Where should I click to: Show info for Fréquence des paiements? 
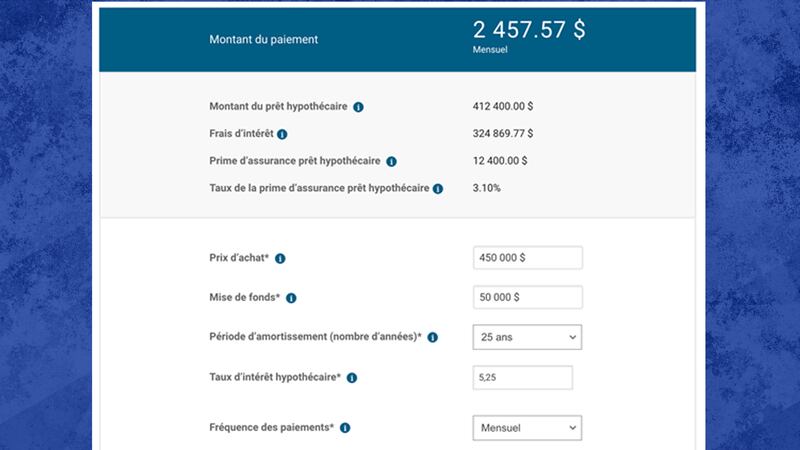tap(344, 428)
